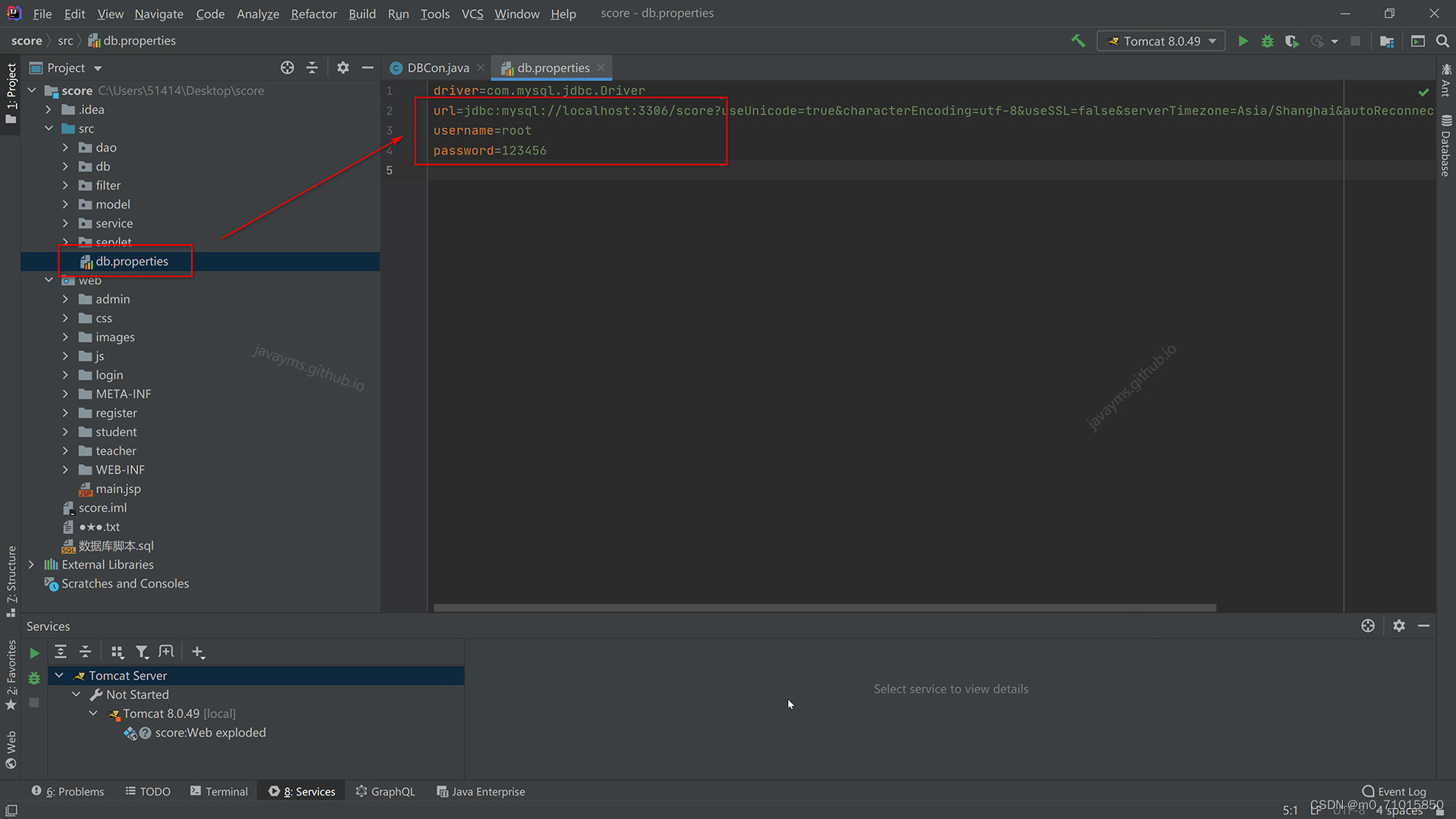Open the Terminal tool window button
The image size is (1456, 819).
tap(218, 791)
